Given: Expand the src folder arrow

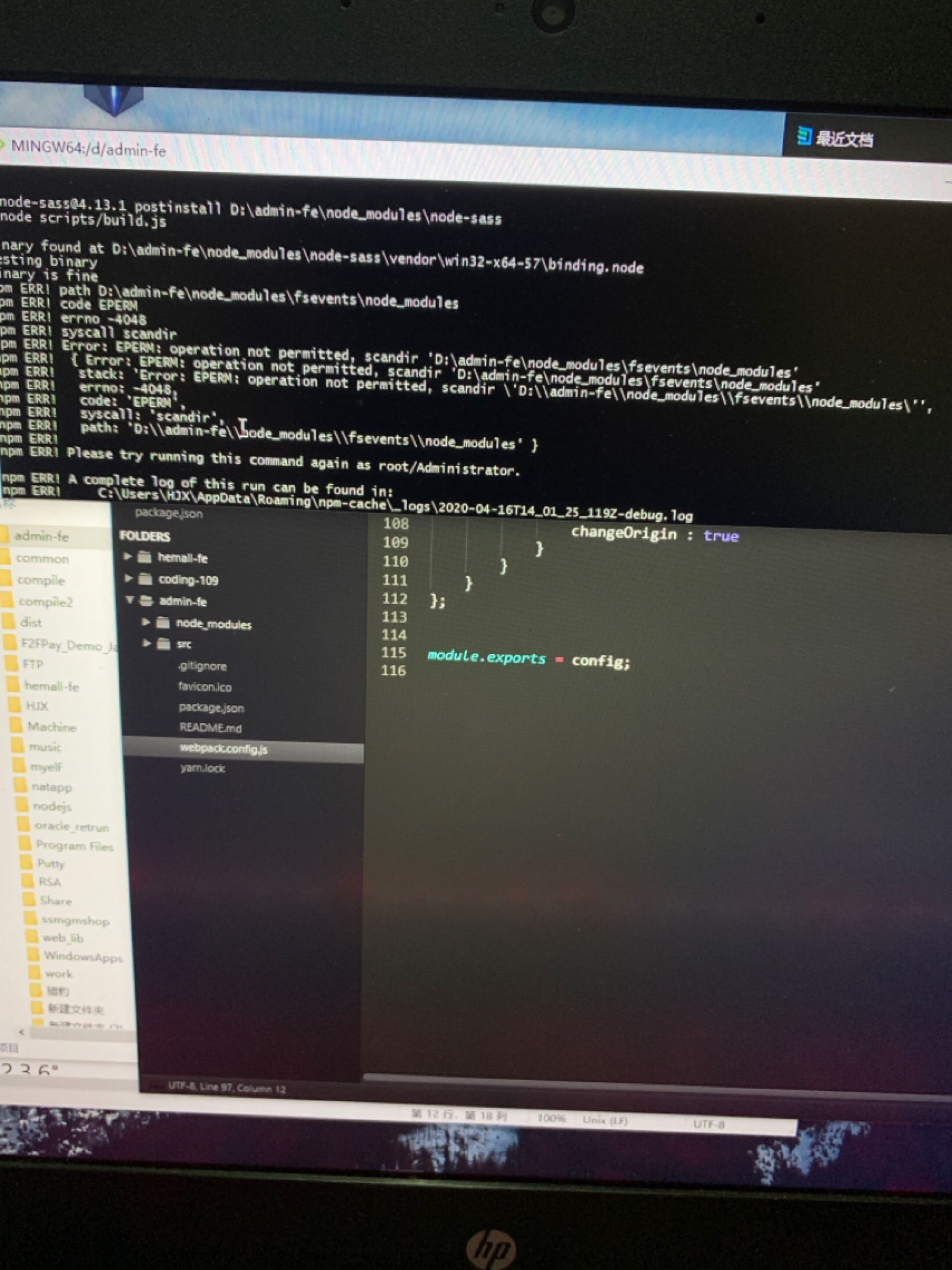Looking at the screenshot, I should click(147, 643).
